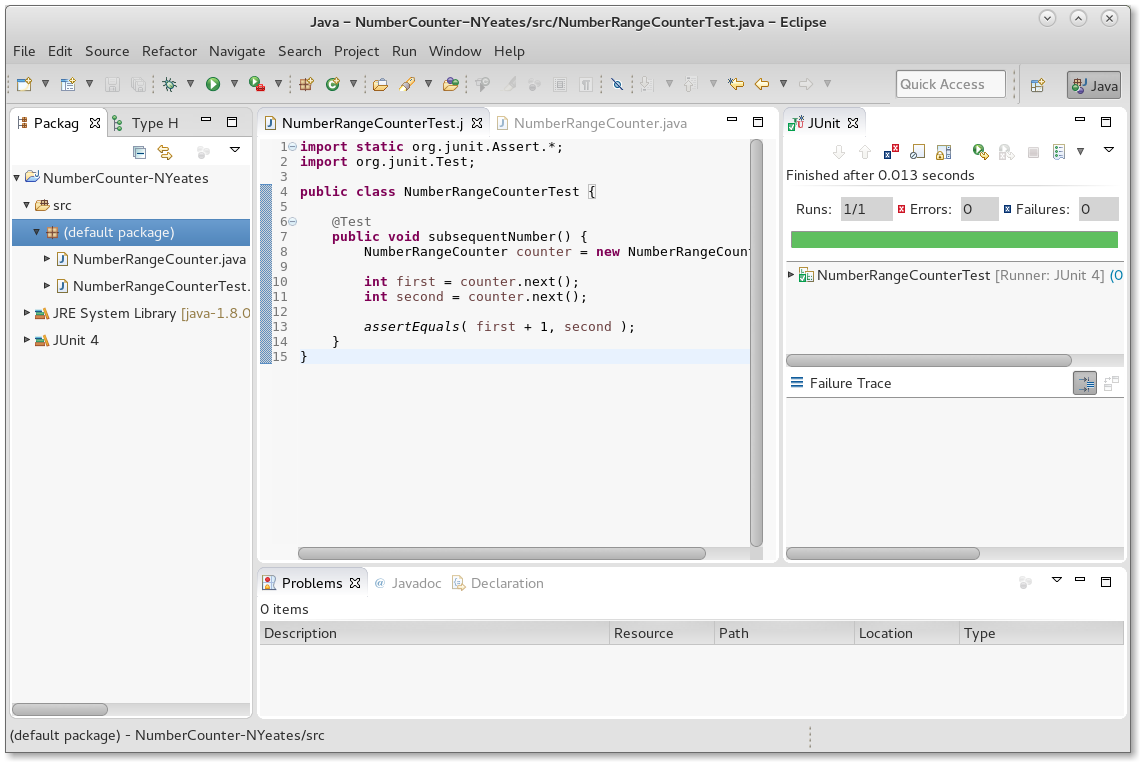Image resolution: width=1140 pixels, height=762 pixels.
Task: Click the Open Perspective icon
Action: pyautogui.click(x=1038, y=85)
